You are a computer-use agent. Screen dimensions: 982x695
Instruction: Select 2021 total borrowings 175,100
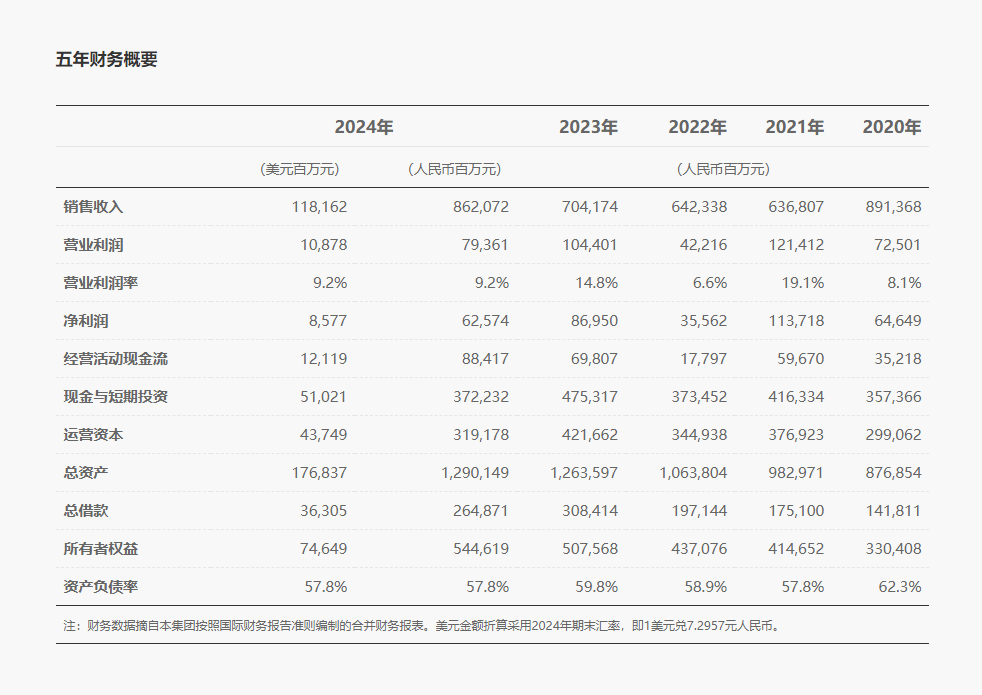coord(796,511)
